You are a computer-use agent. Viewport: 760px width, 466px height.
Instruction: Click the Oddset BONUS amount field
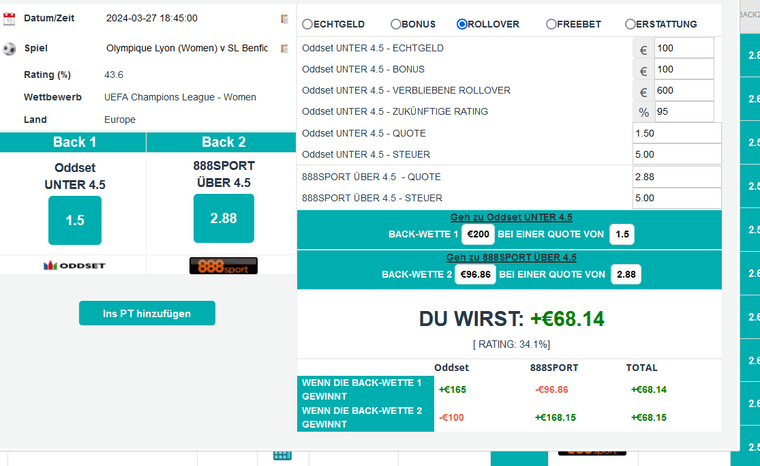683,69
